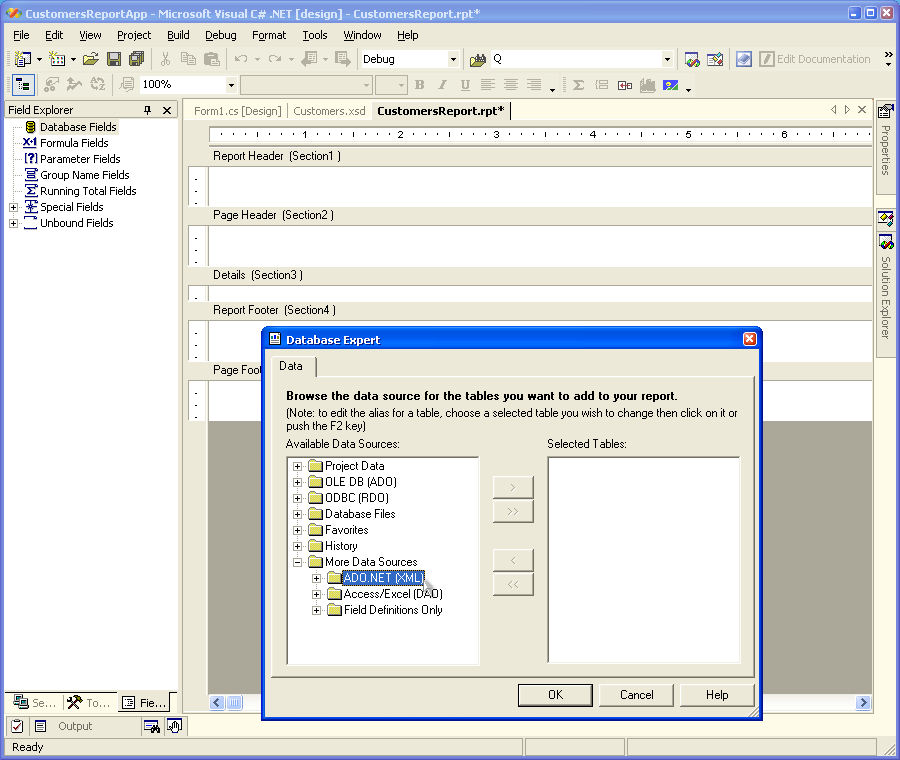Select Database Fields in Field Explorer
900x760 pixels.
78,127
